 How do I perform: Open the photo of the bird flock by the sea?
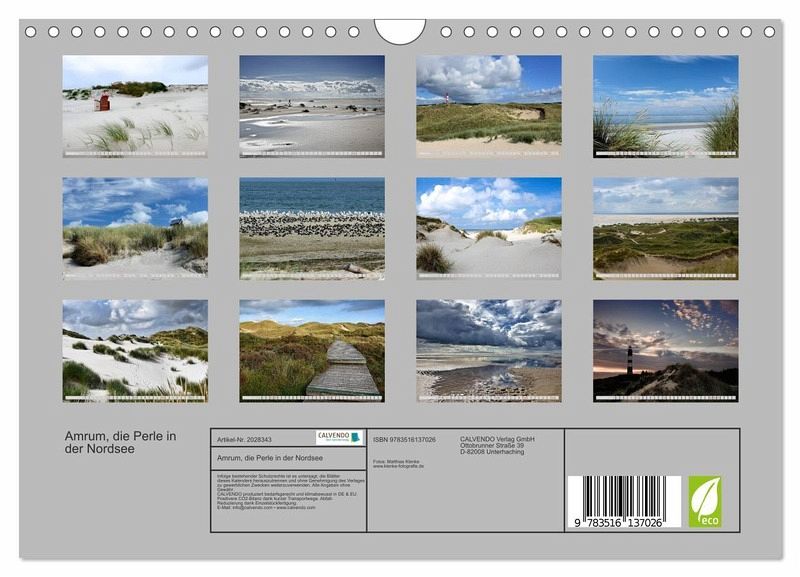click(x=312, y=228)
